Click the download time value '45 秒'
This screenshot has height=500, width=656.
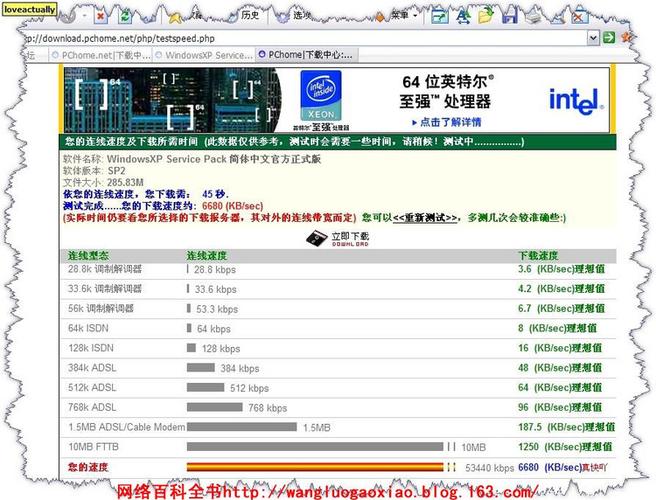215,194
